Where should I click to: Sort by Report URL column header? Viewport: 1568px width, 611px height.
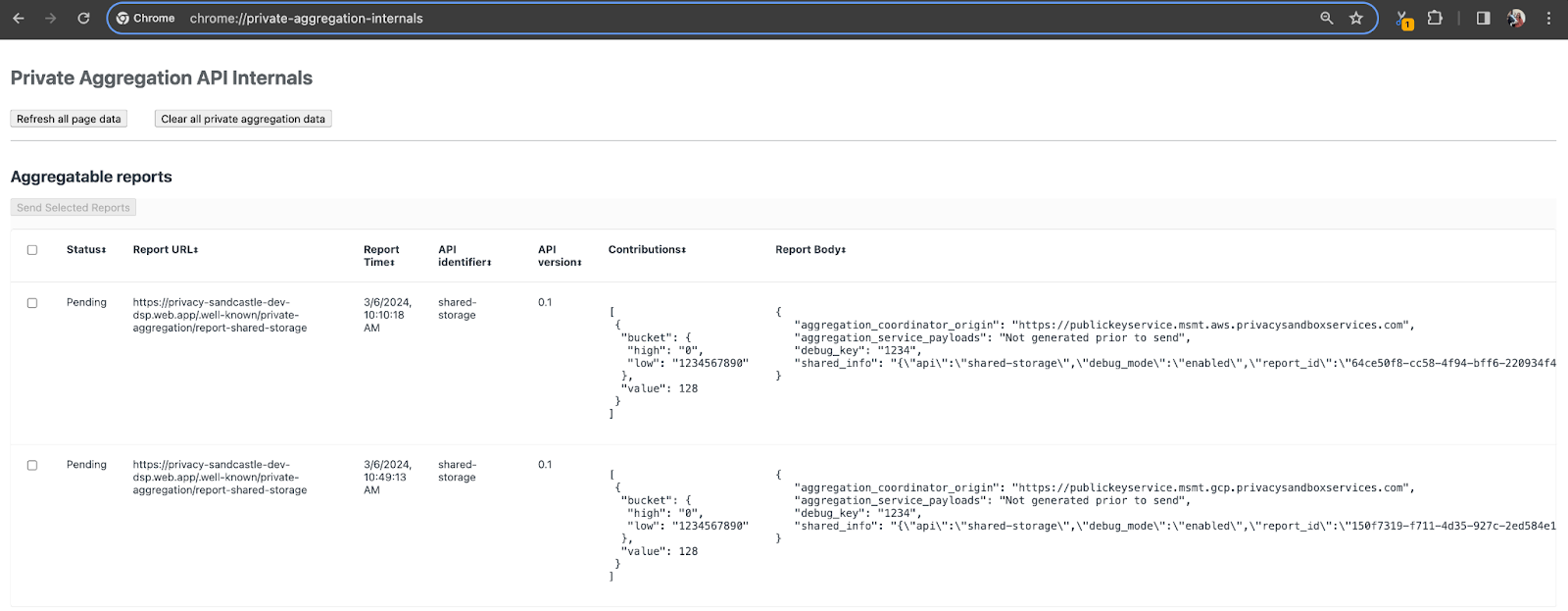pos(165,250)
